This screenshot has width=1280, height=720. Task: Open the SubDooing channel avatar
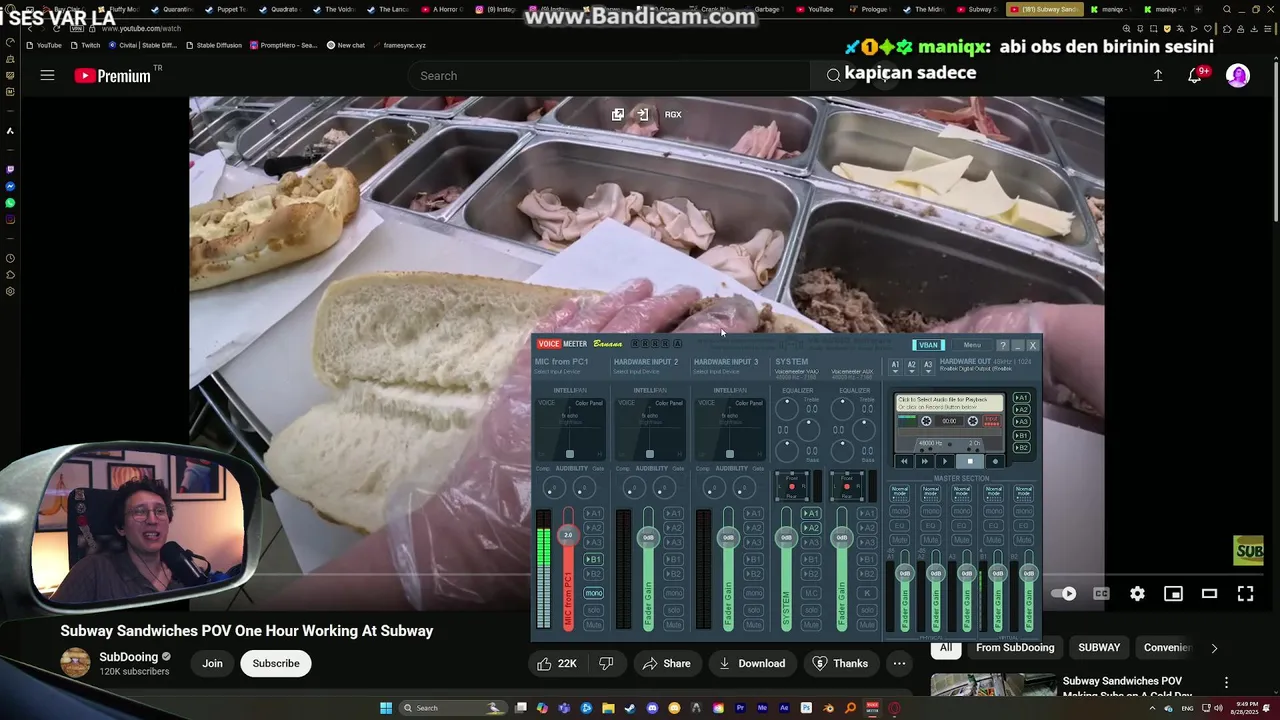(x=75, y=662)
